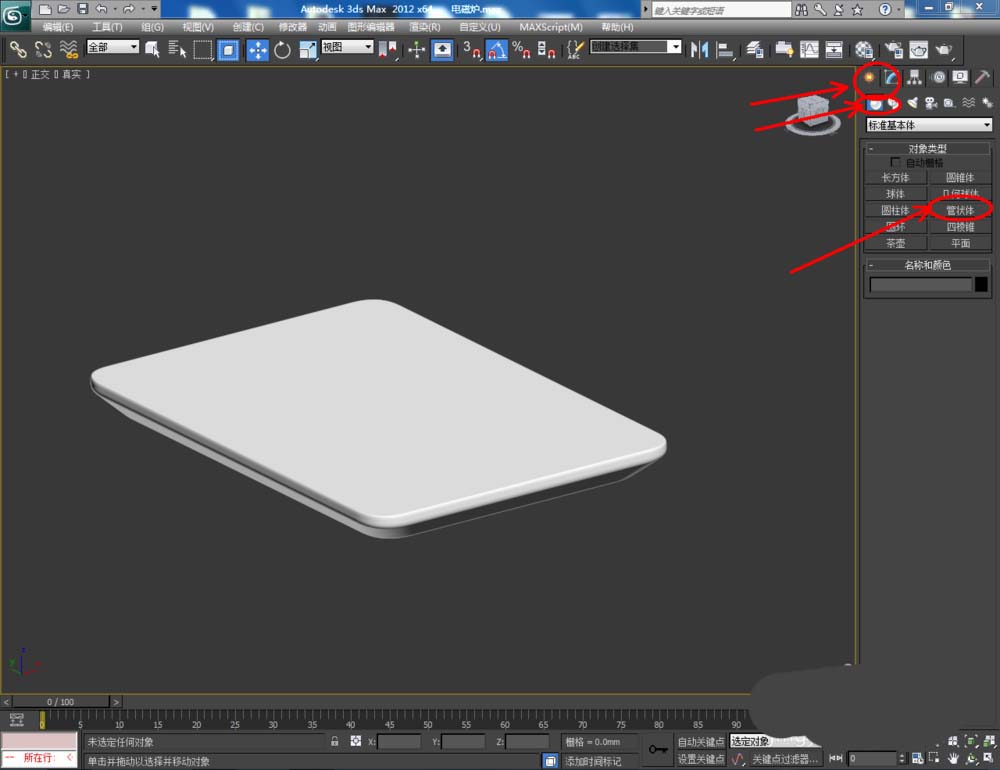Click the teapot Render Production icon
Image resolution: width=1000 pixels, height=770 pixels.
pos(943,49)
